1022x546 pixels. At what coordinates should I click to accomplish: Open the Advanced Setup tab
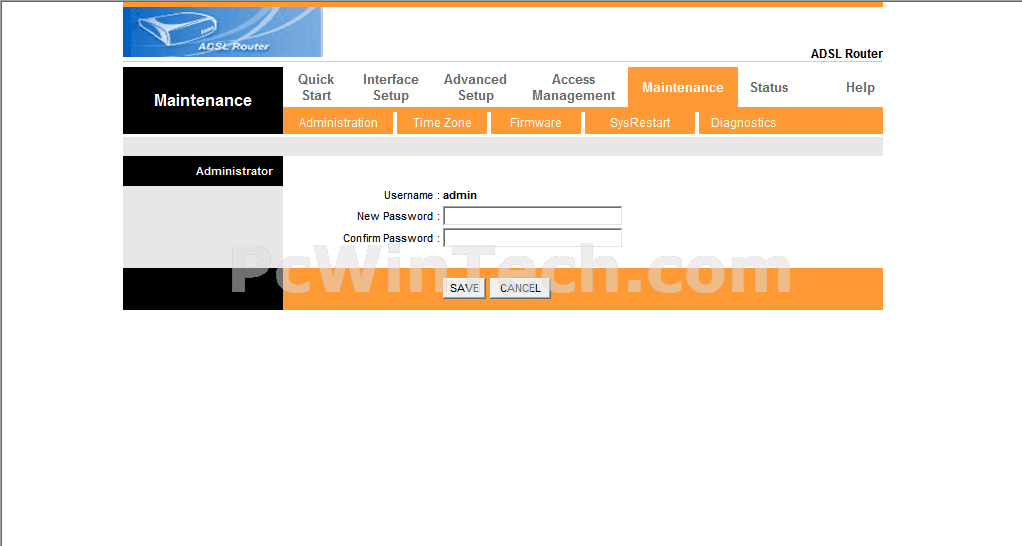tap(475, 87)
